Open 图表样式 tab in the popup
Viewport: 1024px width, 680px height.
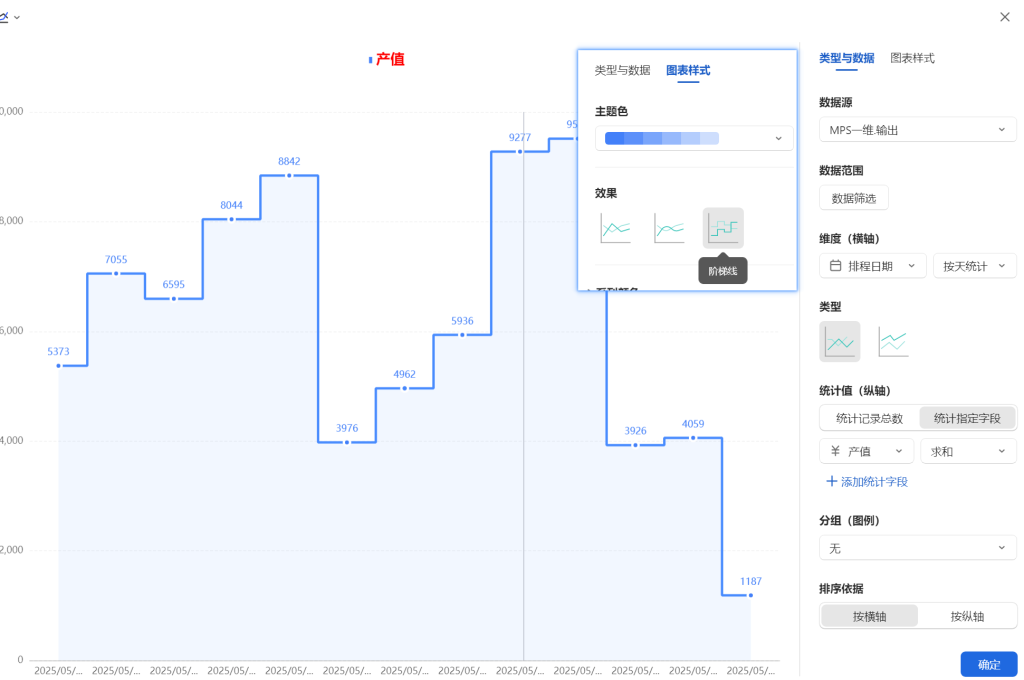pyautogui.click(x=688, y=70)
